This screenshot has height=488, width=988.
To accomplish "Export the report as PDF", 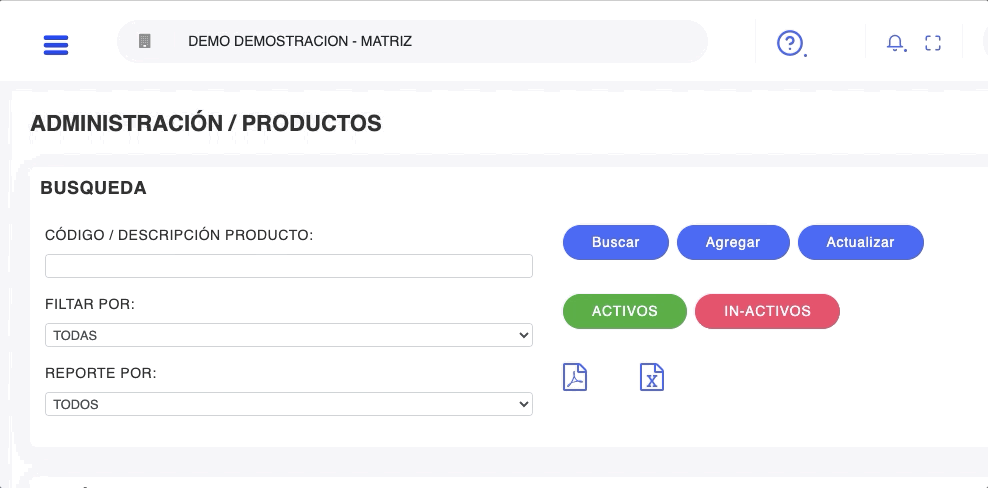I will [575, 377].
